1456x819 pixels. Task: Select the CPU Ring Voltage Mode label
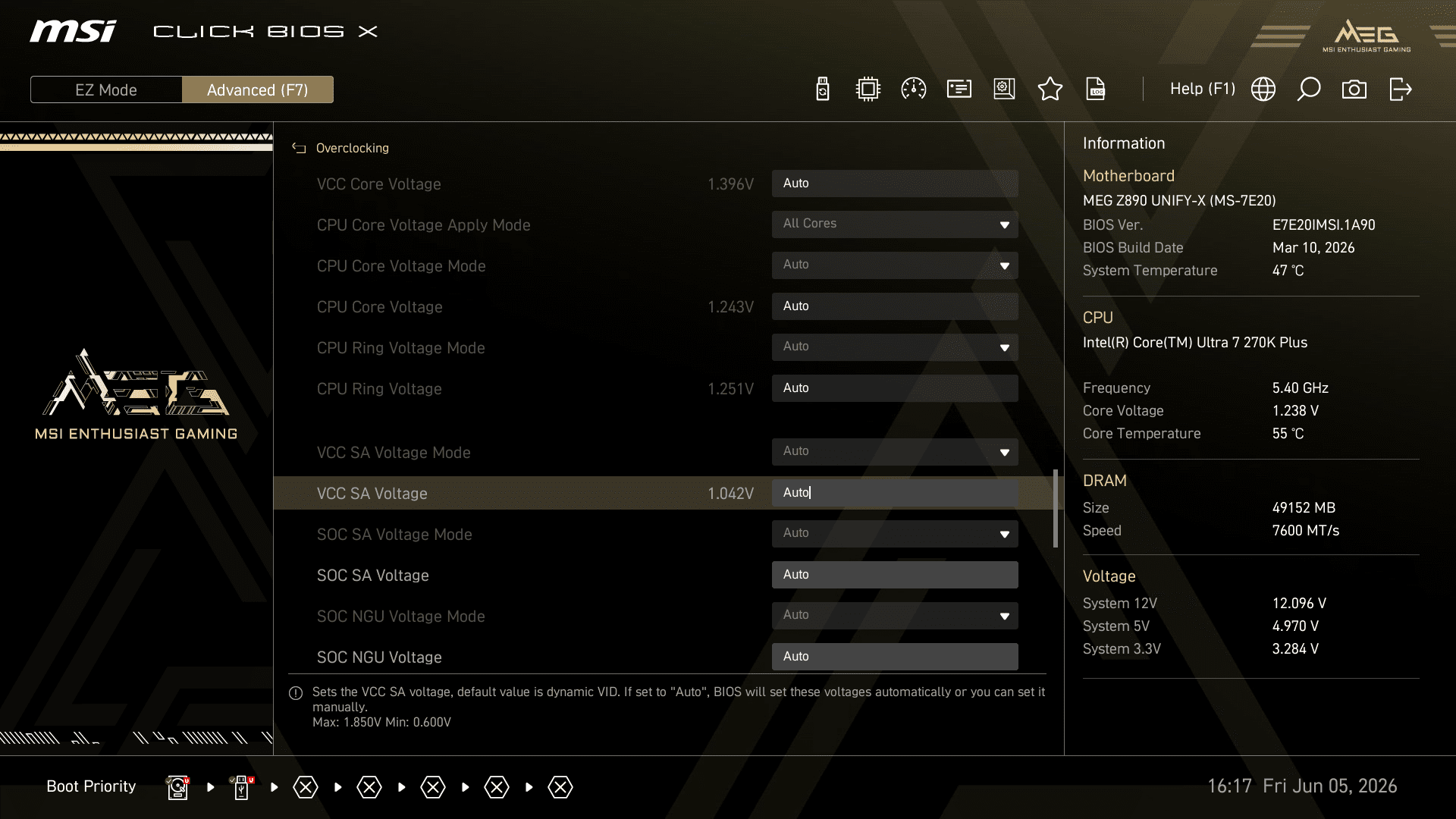pyautogui.click(x=400, y=348)
